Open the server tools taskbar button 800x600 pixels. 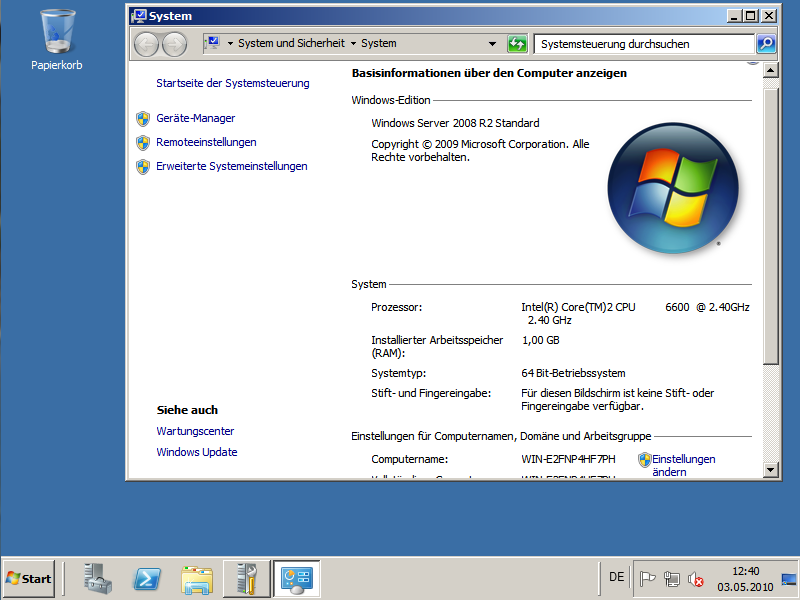[246, 579]
